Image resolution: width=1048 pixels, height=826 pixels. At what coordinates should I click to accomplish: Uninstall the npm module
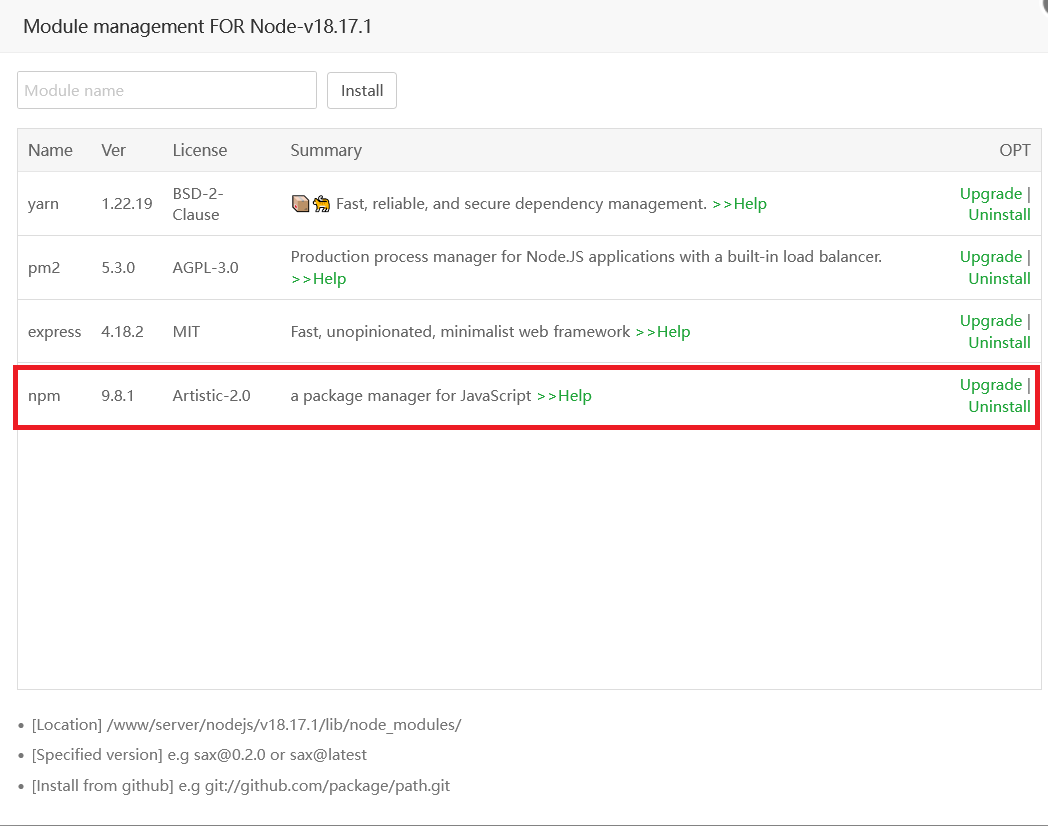[999, 406]
